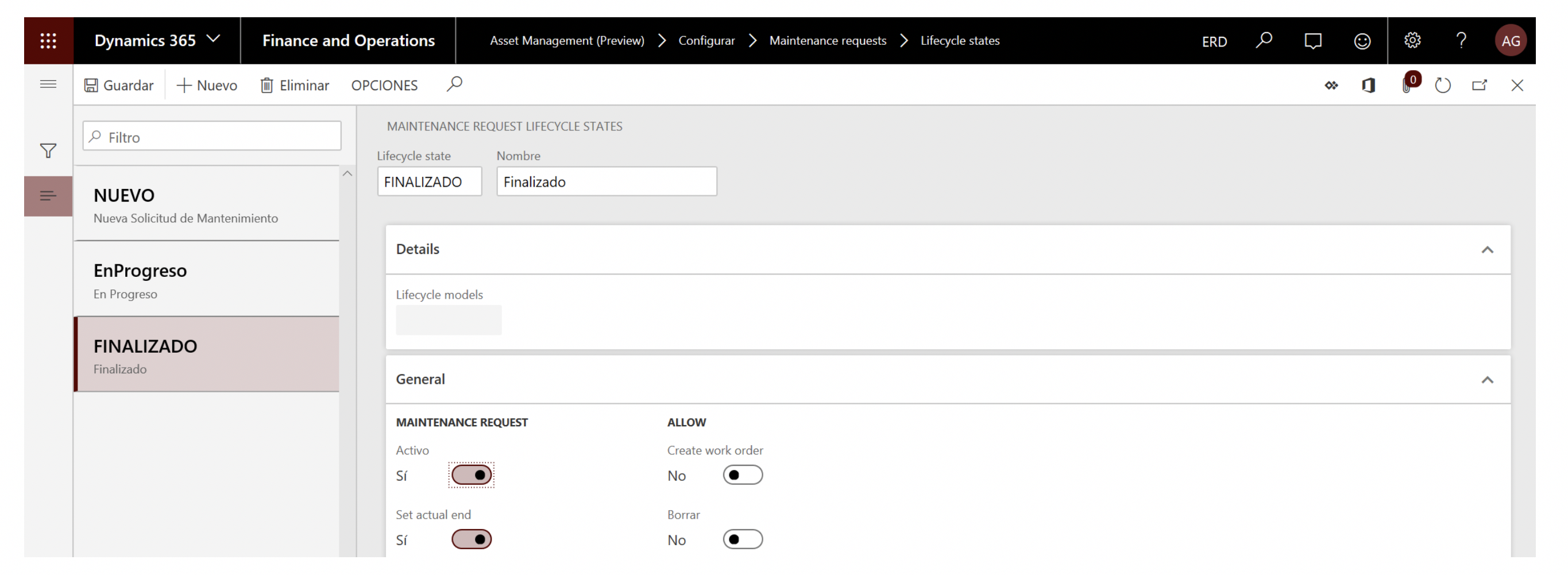Click the list scroll up arrow
1568x575 pixels.
pos(347,174)
